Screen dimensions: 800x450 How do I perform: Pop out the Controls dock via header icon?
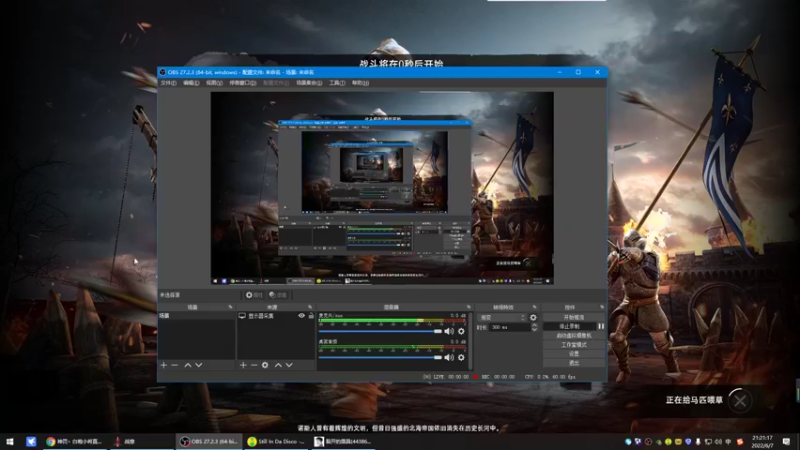602,307
